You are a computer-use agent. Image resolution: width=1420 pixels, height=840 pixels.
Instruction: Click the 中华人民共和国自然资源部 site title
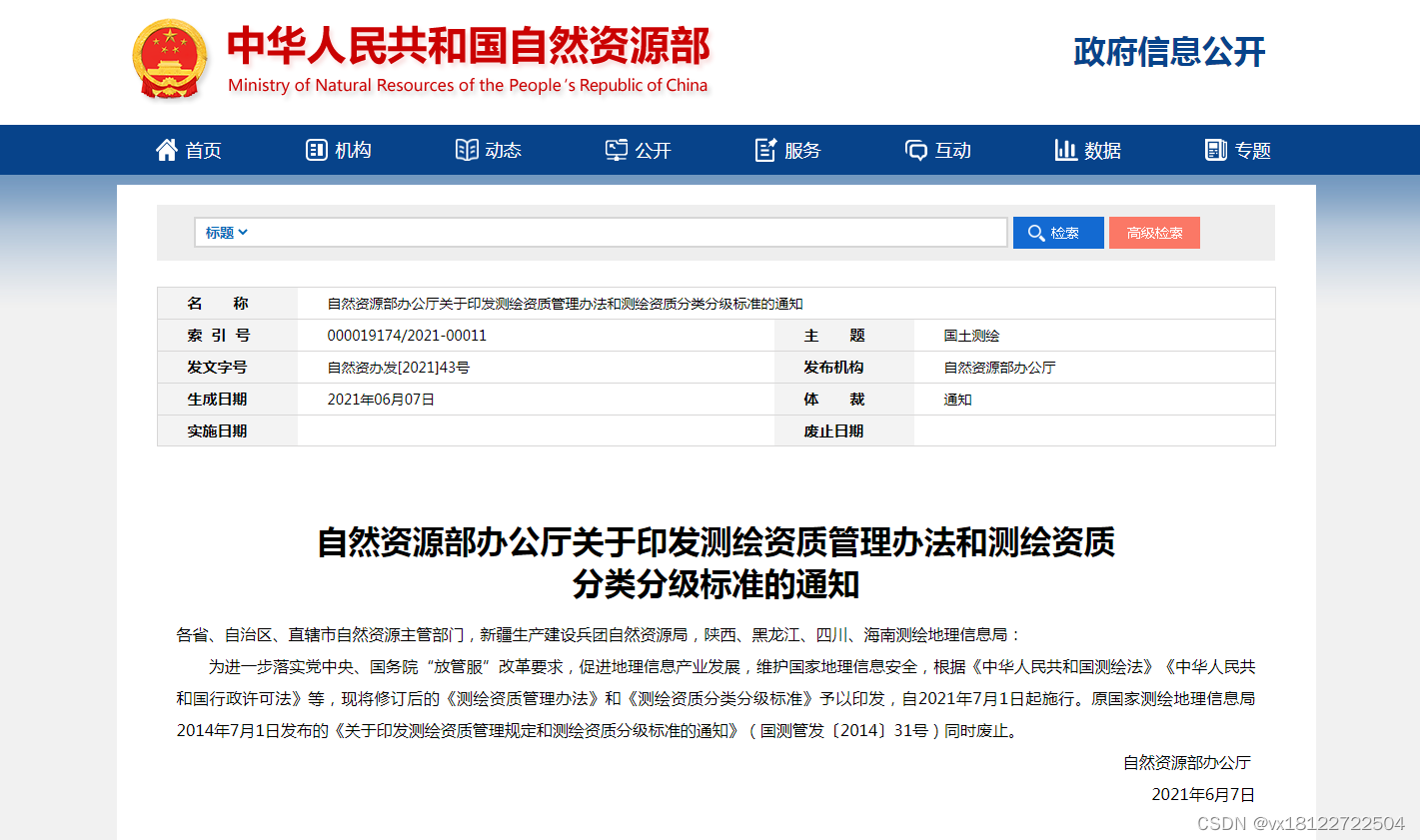468,46
